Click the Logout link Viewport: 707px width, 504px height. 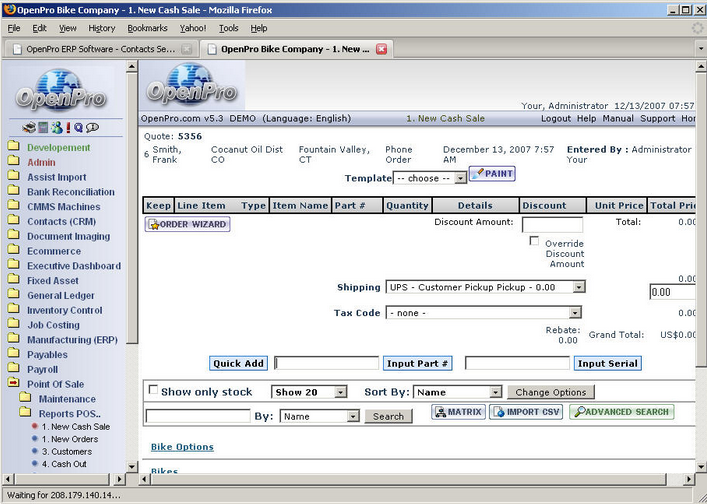(x=556, y=119)
